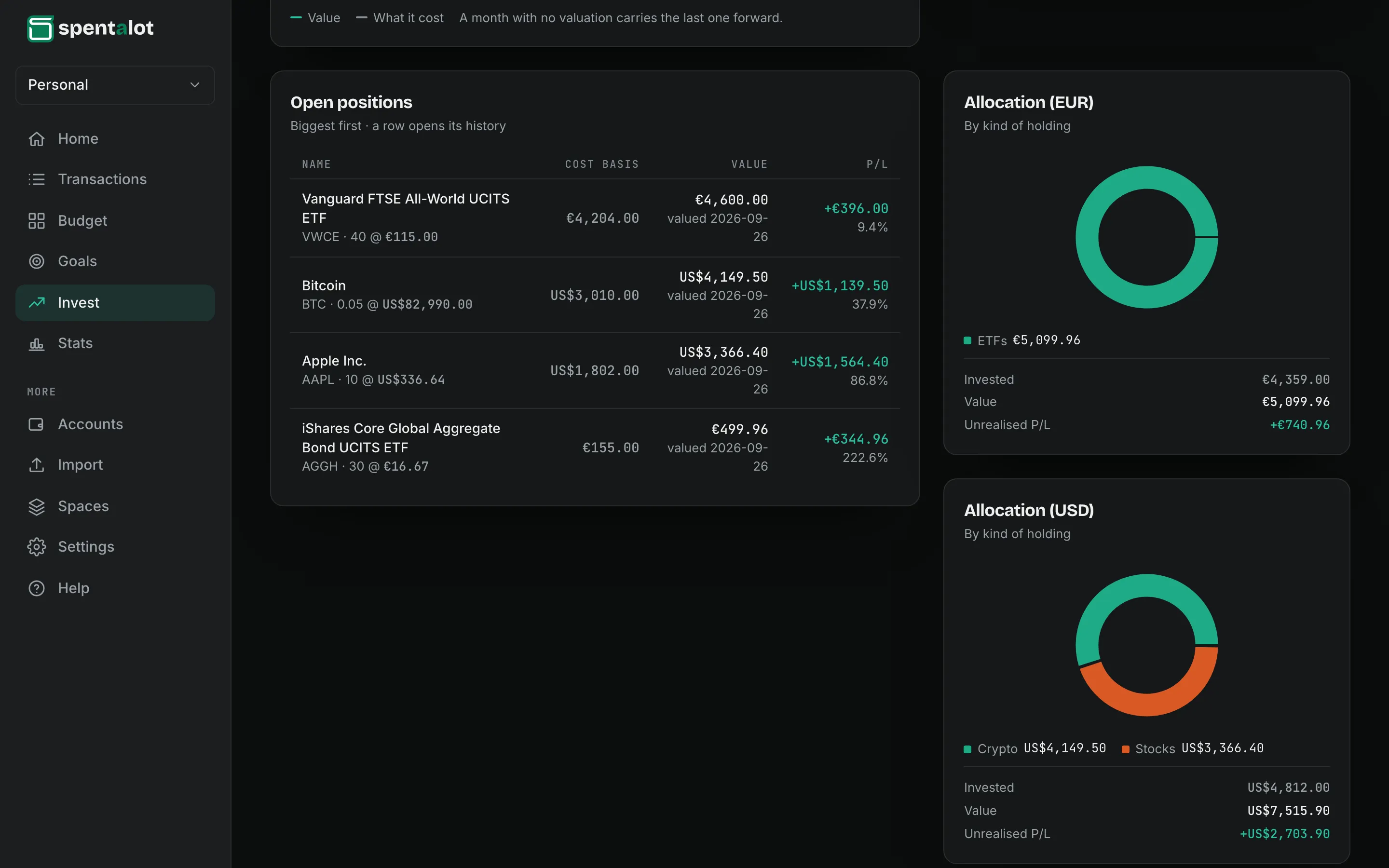Click the Budget grid icon
The image size is (1389, 868).
(37, 220)
